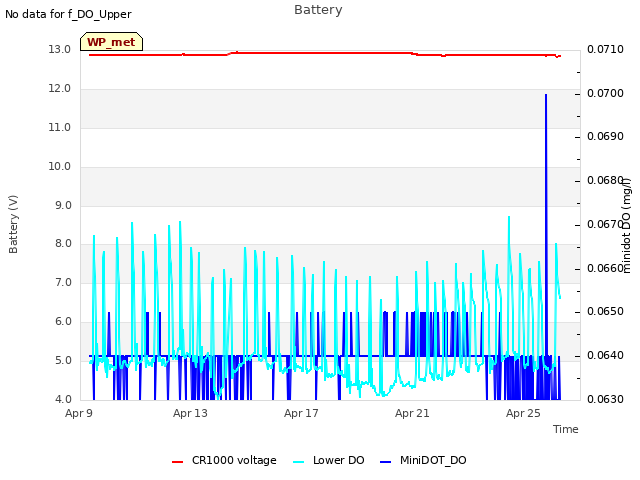Click the 7.0 left axis value
Screen dimensions: 640x480
[63, 282]
